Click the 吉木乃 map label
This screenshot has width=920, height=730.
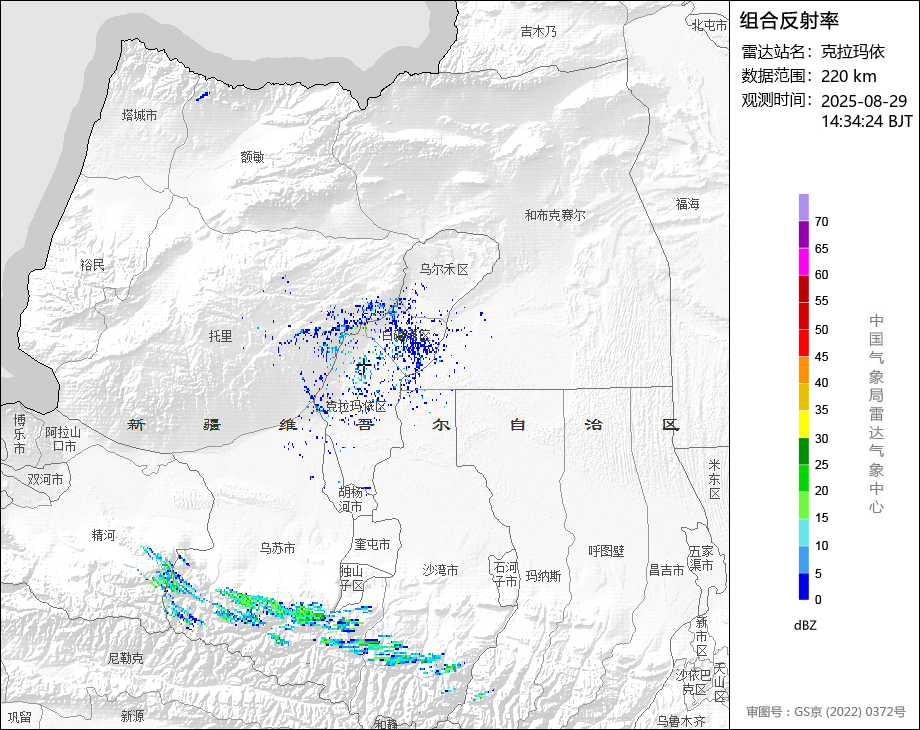[x=539, y=31]
